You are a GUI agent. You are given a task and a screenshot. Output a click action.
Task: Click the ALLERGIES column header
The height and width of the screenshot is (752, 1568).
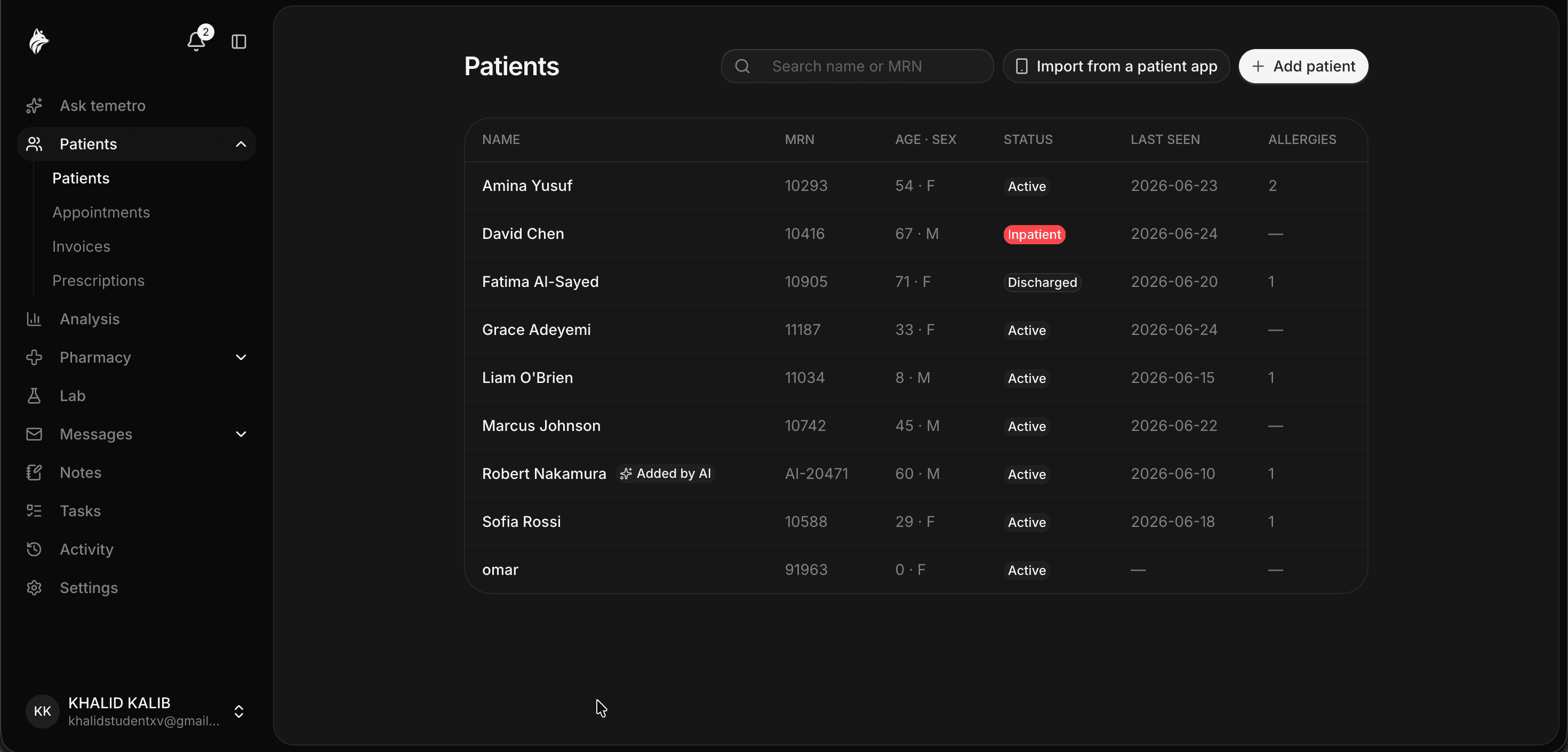(1302, 139)
